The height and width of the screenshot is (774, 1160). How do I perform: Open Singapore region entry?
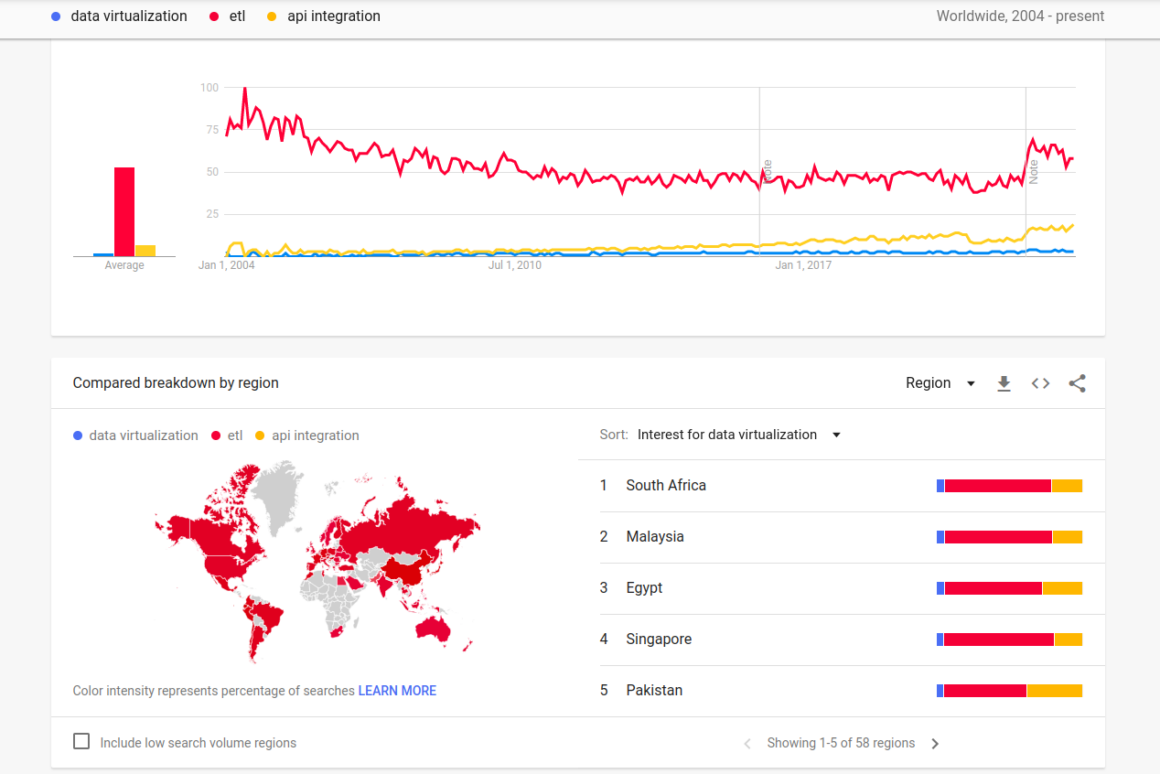(x=658, y=640)
